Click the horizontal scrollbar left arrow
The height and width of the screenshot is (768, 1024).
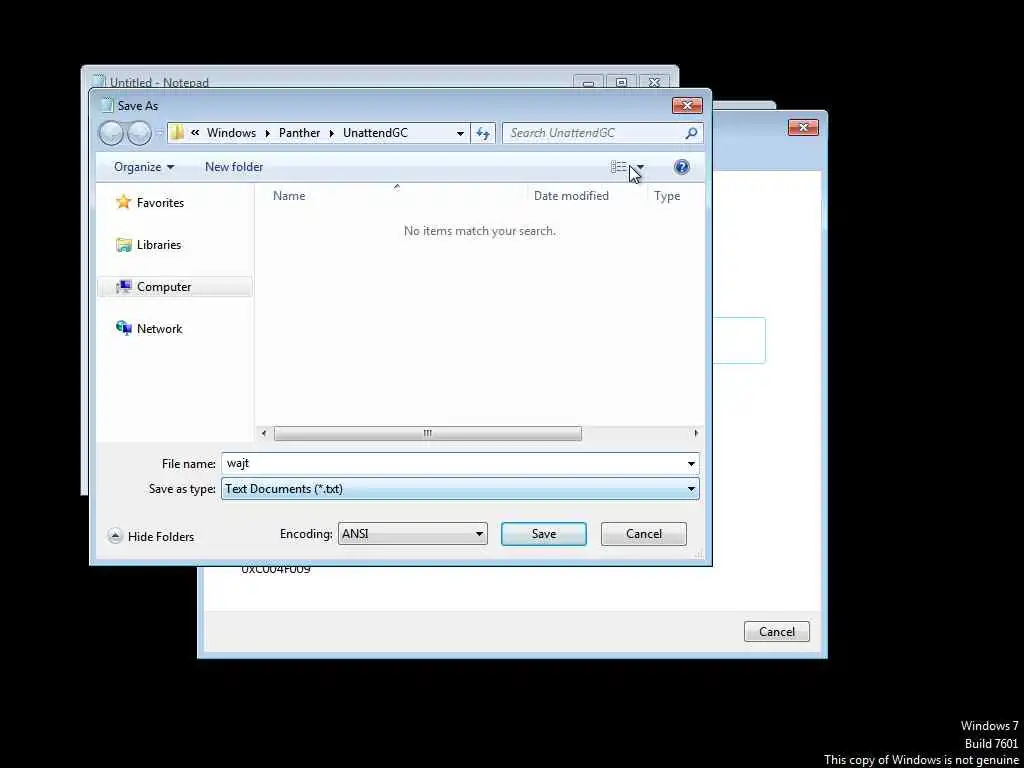264,433
